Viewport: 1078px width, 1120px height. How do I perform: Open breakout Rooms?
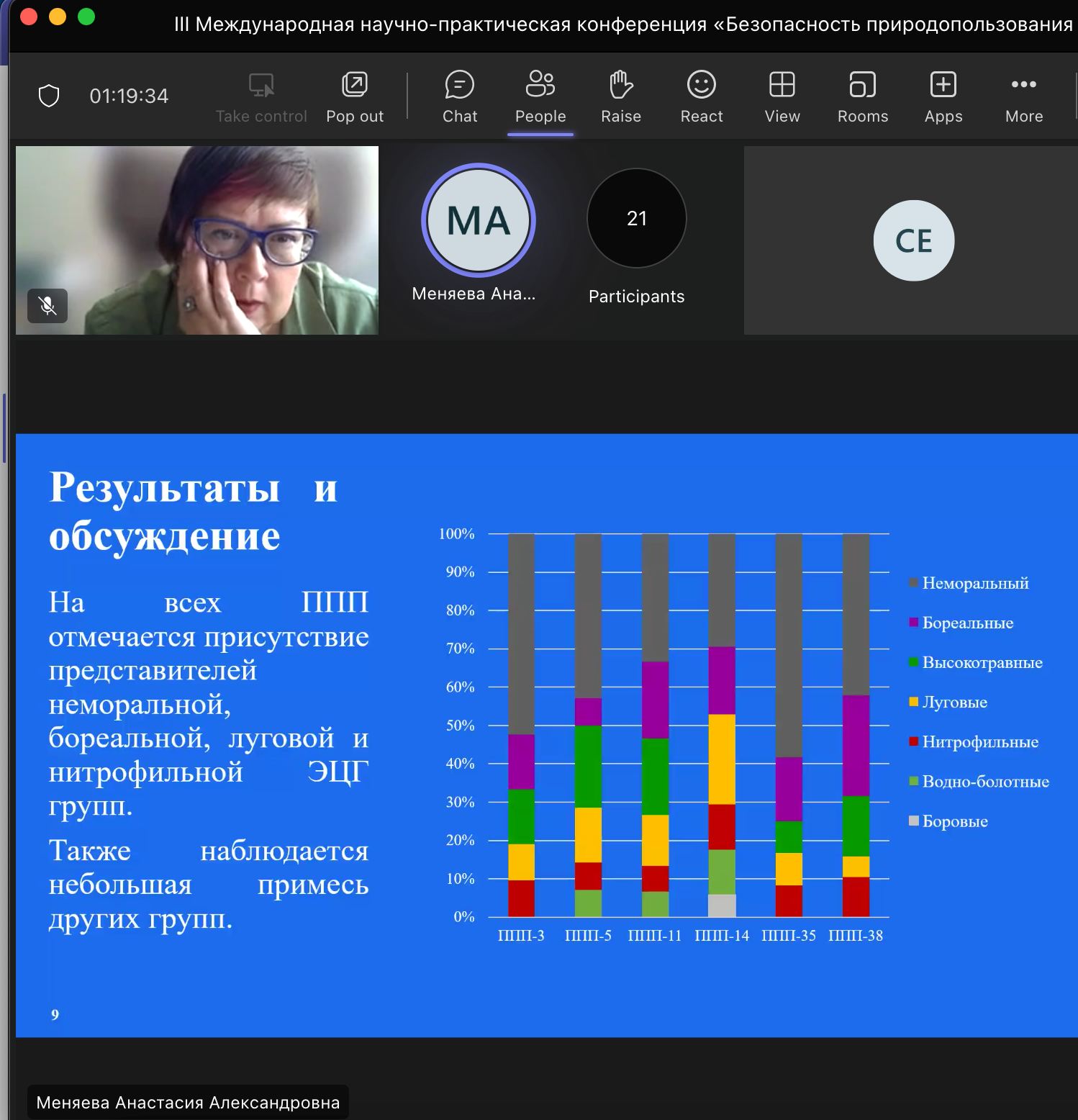tap(863, 97)
